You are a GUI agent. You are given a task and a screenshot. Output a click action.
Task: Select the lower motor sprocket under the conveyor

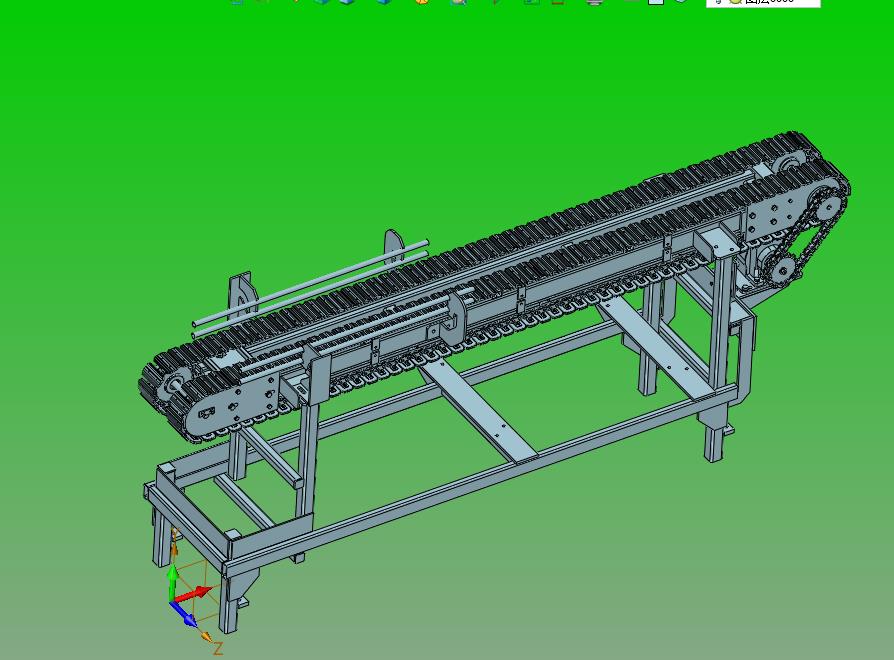pos(782,269)
